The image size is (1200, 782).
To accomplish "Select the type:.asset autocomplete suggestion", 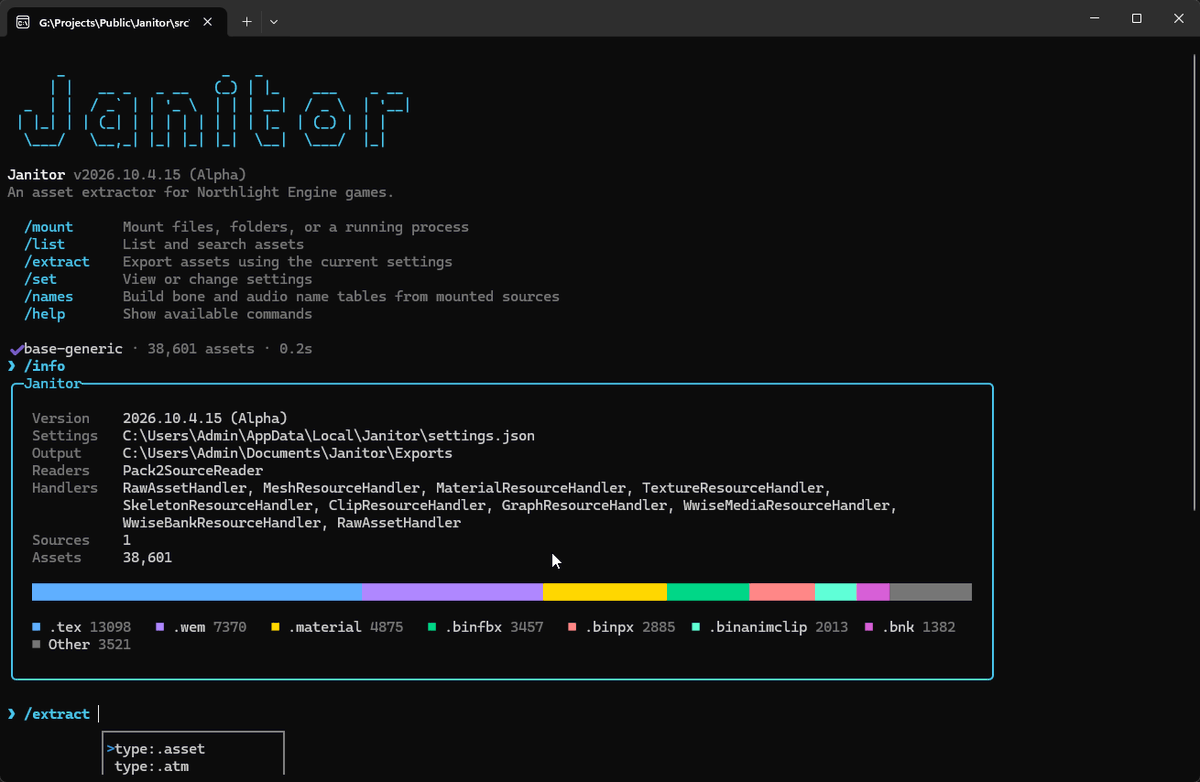I will pyautogui.click(x=160, y=749).
